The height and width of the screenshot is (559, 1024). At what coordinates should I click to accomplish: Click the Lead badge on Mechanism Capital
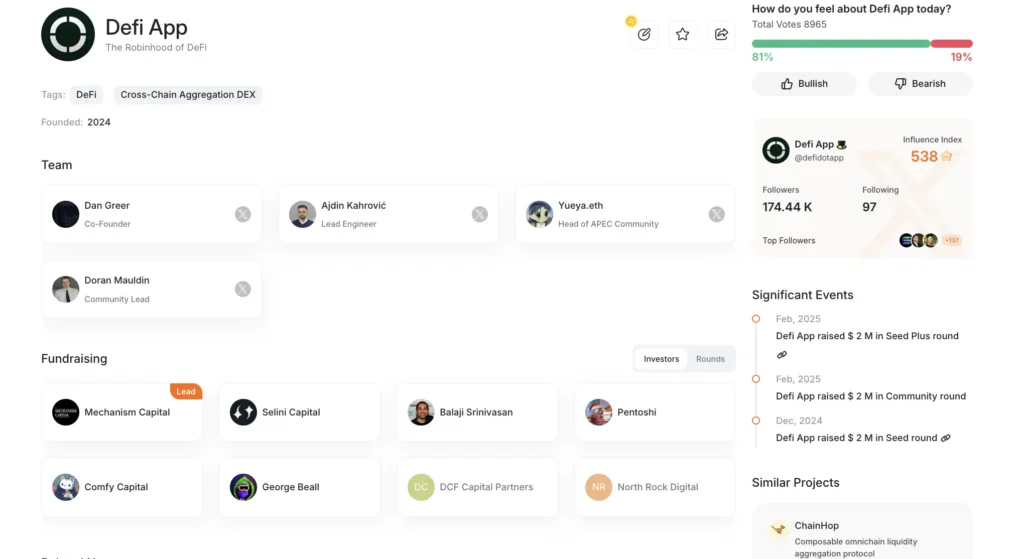pyautogui.click(x=185, y=391)
